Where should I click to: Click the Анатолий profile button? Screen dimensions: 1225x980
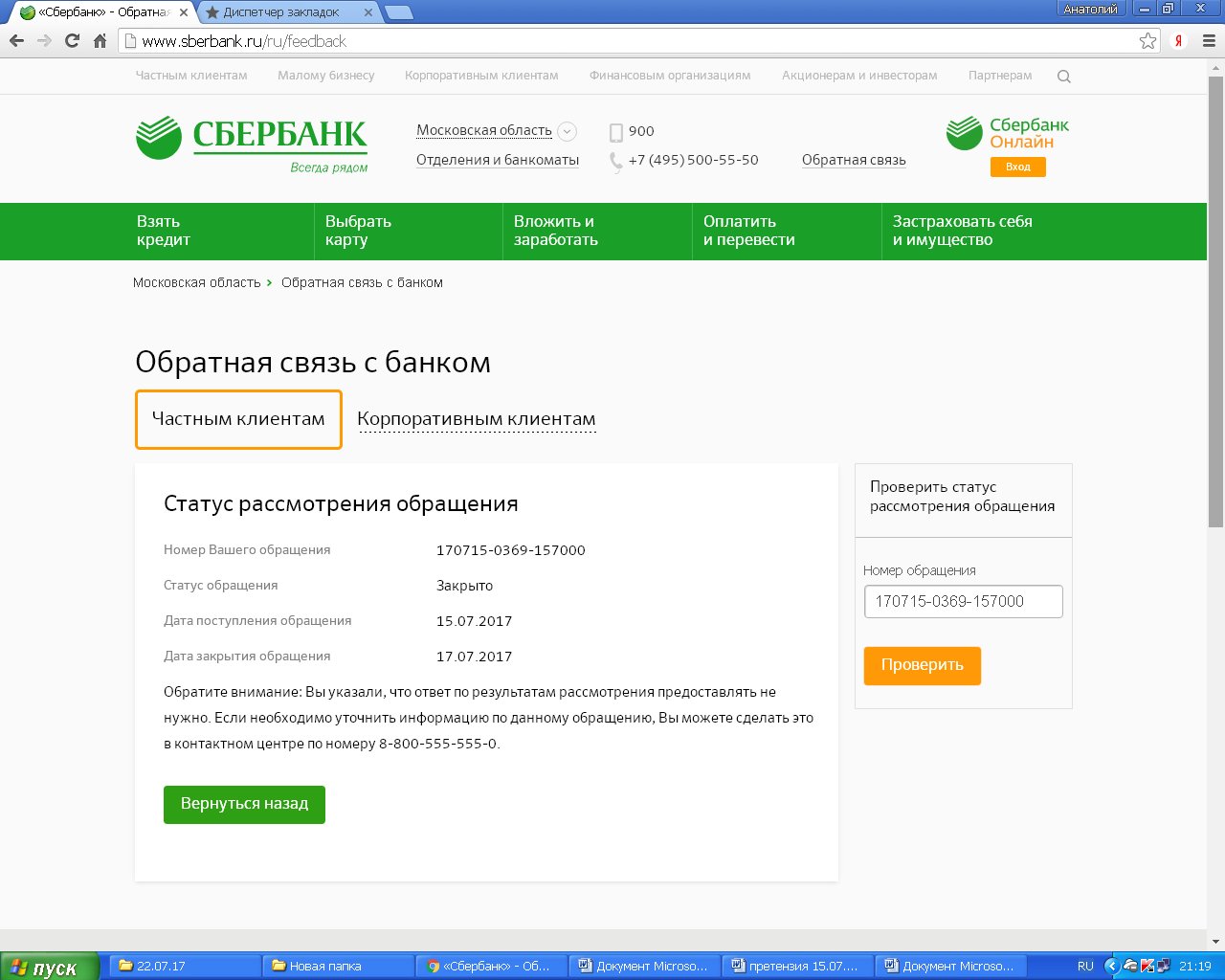(1091, 9)
